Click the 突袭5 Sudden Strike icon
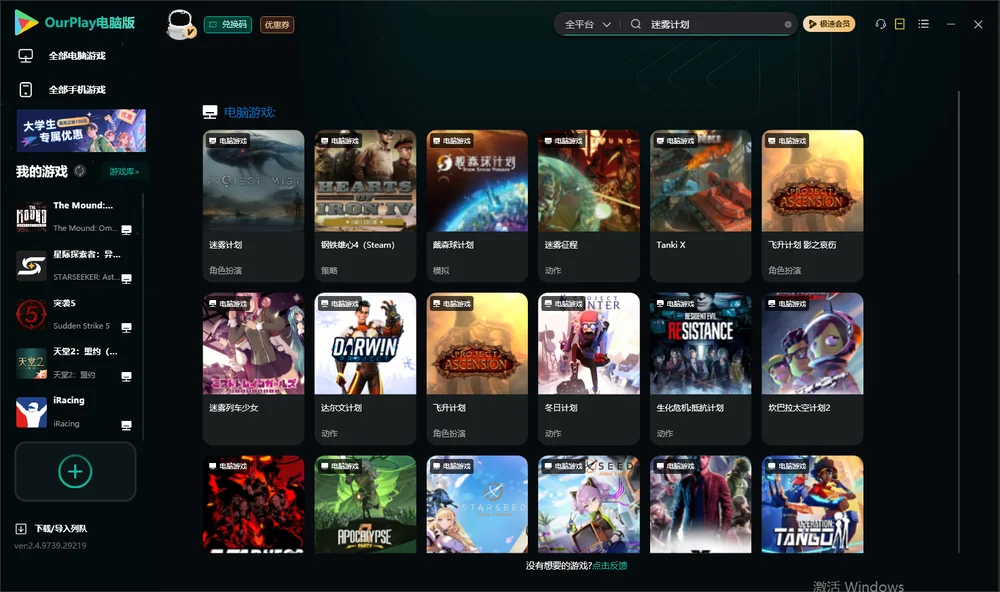The width and height of the screenshot is (1000, 592). [x=31, y=314]
